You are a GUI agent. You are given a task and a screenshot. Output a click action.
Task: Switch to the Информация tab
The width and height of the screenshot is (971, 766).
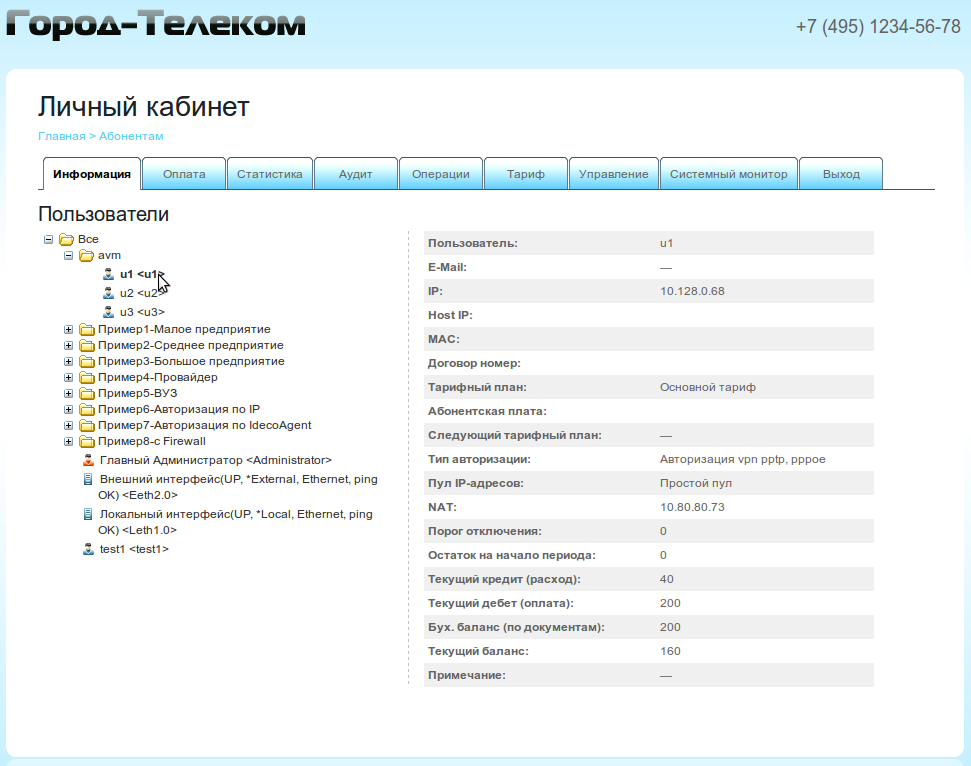pyautogui.click(x=92, y=174)
